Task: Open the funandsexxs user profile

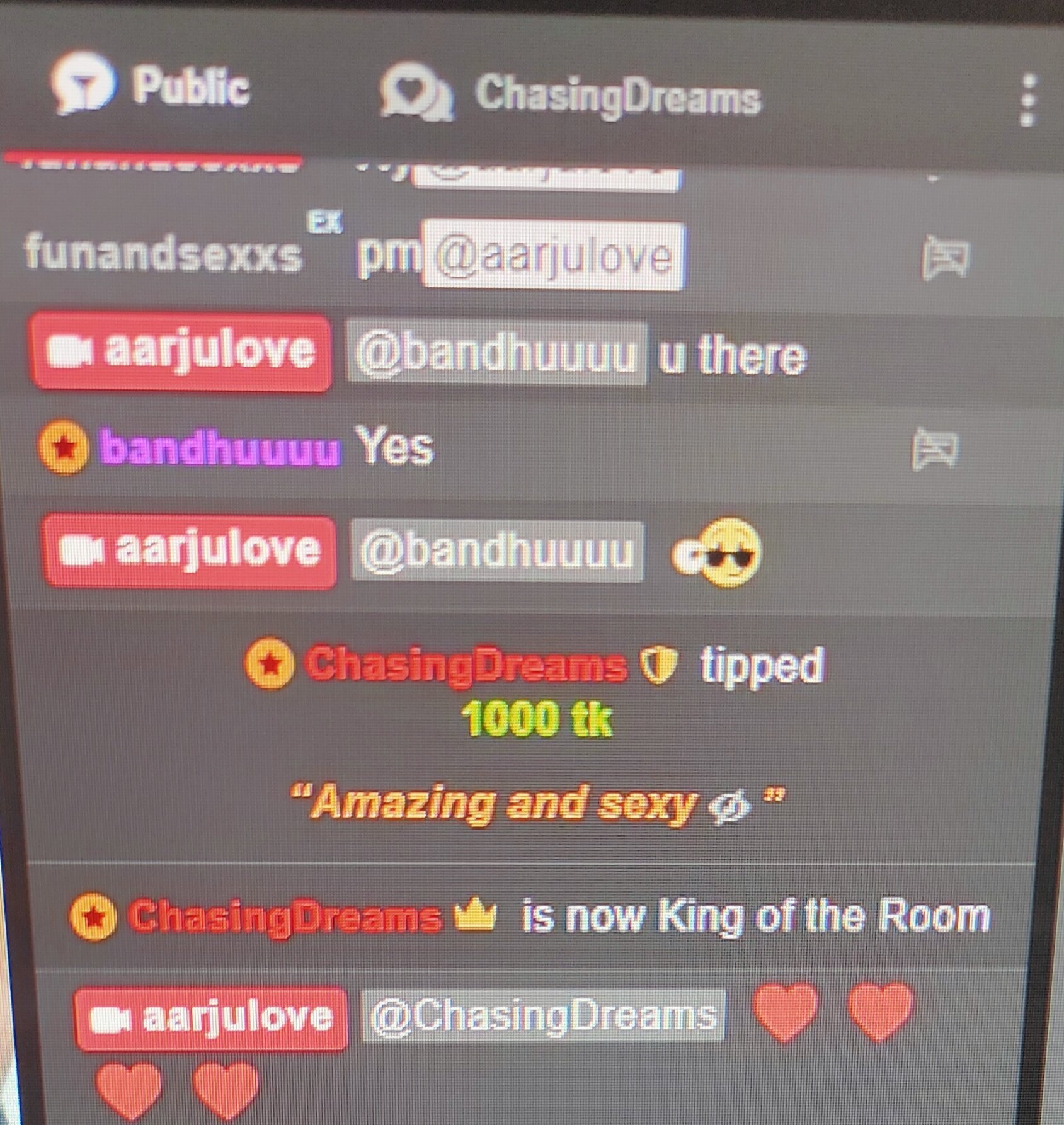Action: coord(164,253)
